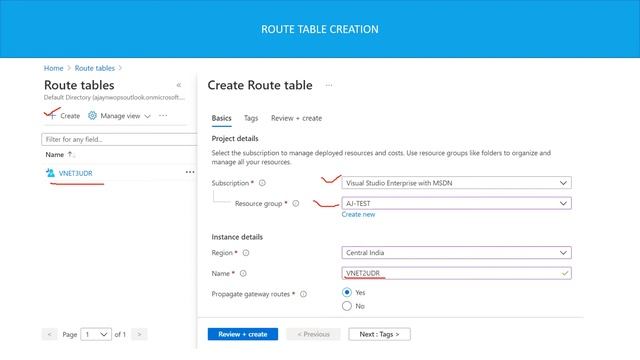Expand the Manage view chevron
This screenshot has height=360, width=640.
(147, 116)
